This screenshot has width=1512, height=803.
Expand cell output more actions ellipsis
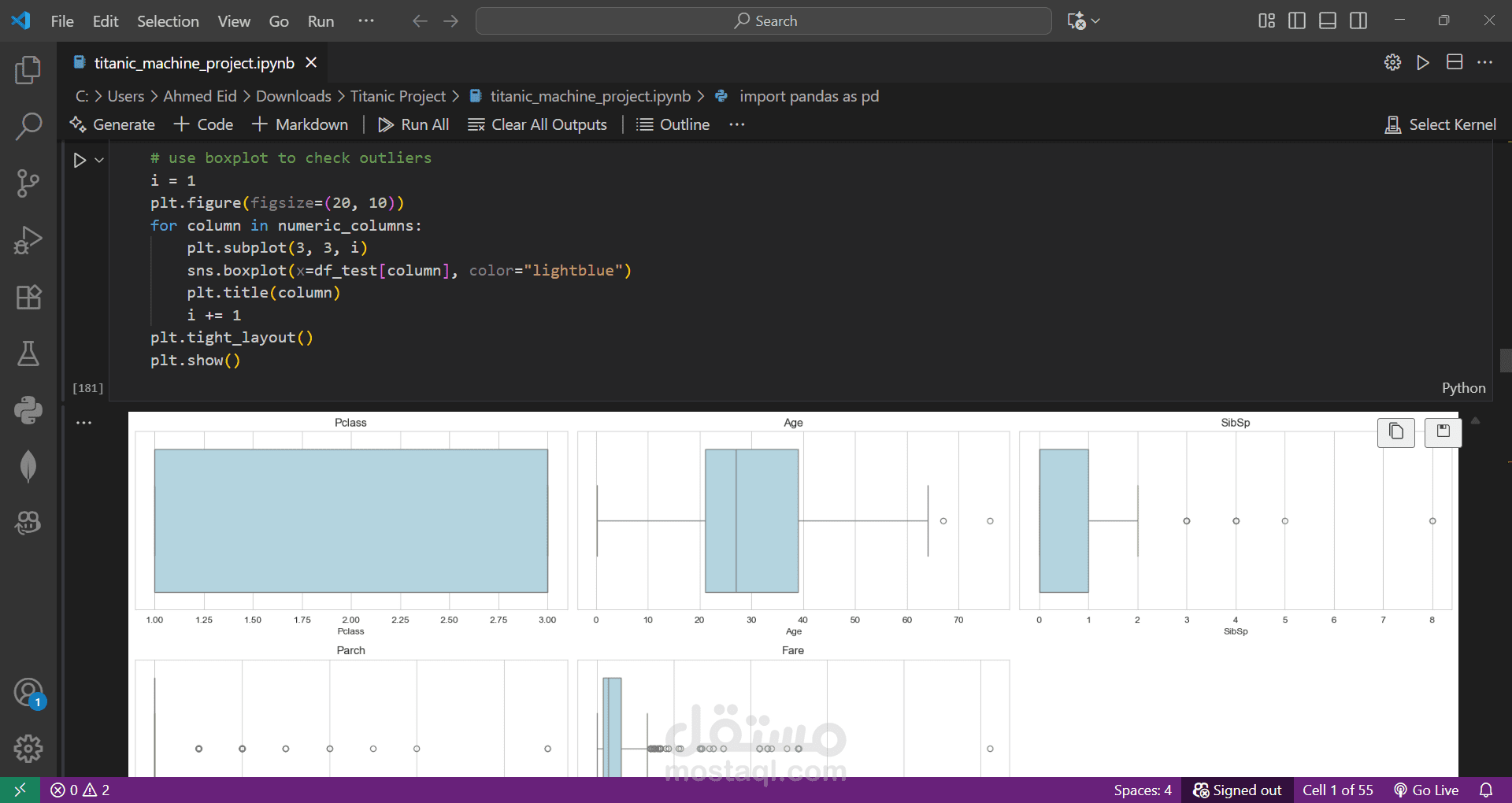click(84, 423)
